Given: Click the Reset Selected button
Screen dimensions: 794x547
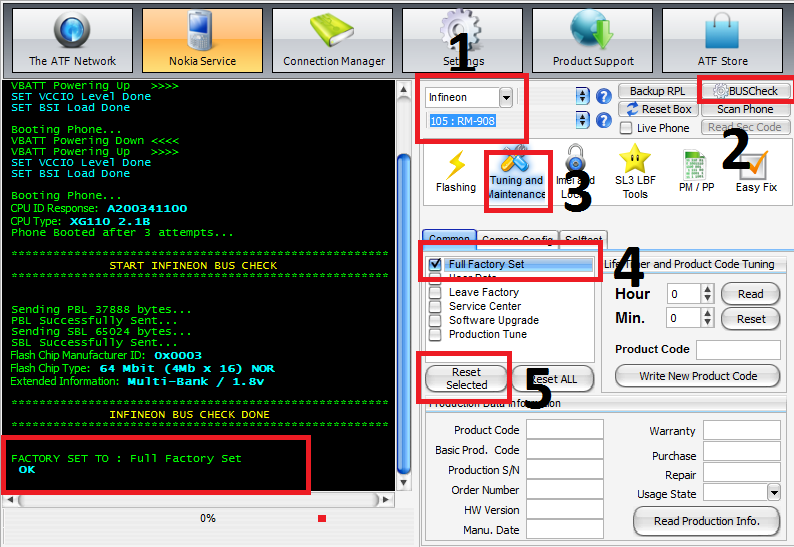Looking at the screenshot, I should tap(466, 378).
